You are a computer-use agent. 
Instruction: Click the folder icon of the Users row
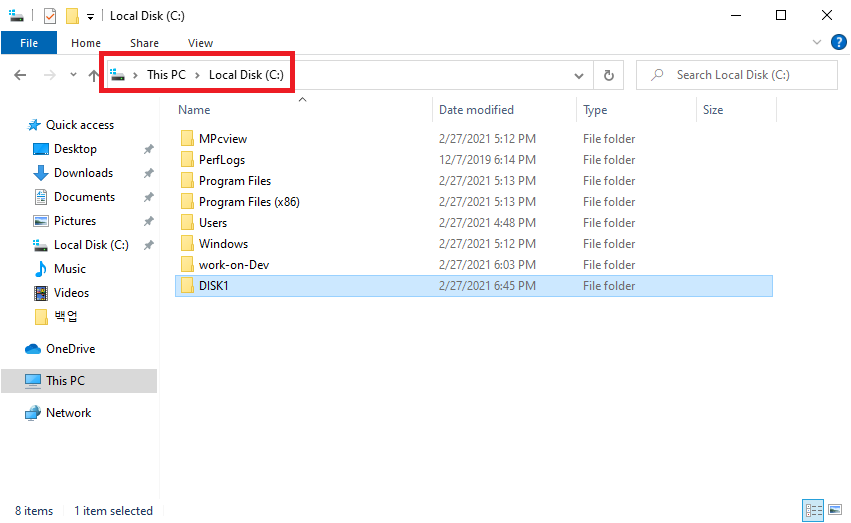(187, 222)
